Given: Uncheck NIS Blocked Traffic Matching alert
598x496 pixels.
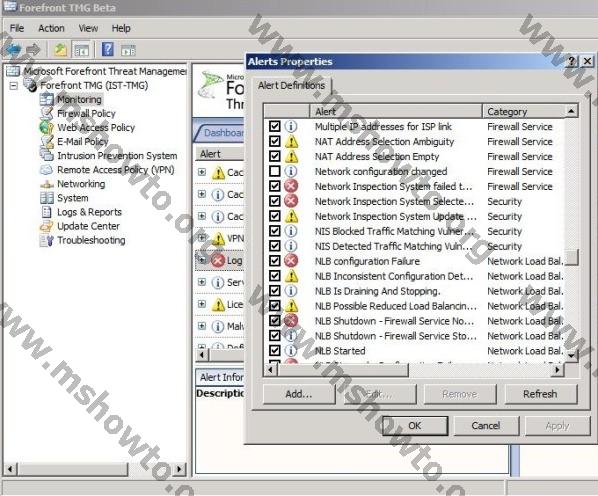Looking at the screenshot, I should [275, 231].
